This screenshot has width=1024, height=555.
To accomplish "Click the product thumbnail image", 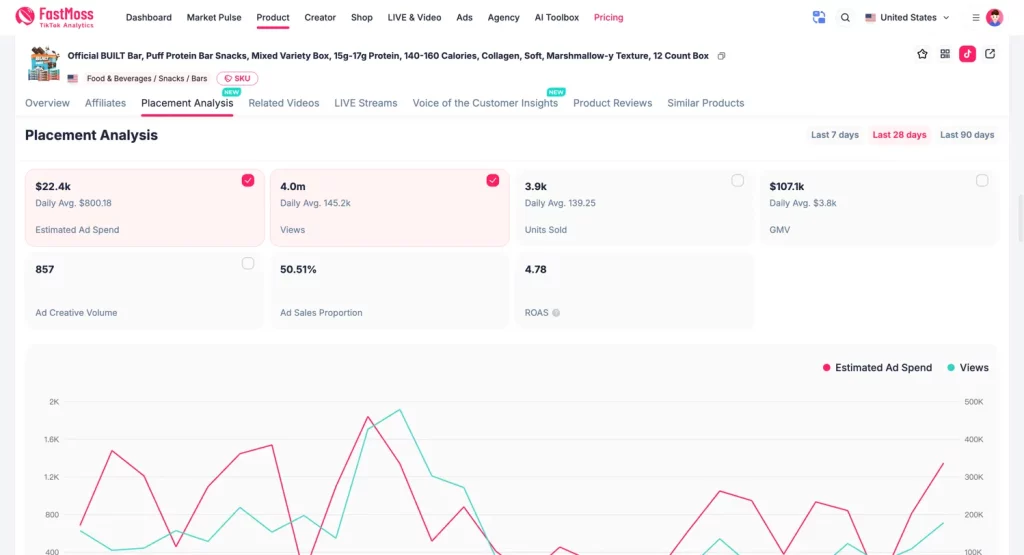I will 44,64.
